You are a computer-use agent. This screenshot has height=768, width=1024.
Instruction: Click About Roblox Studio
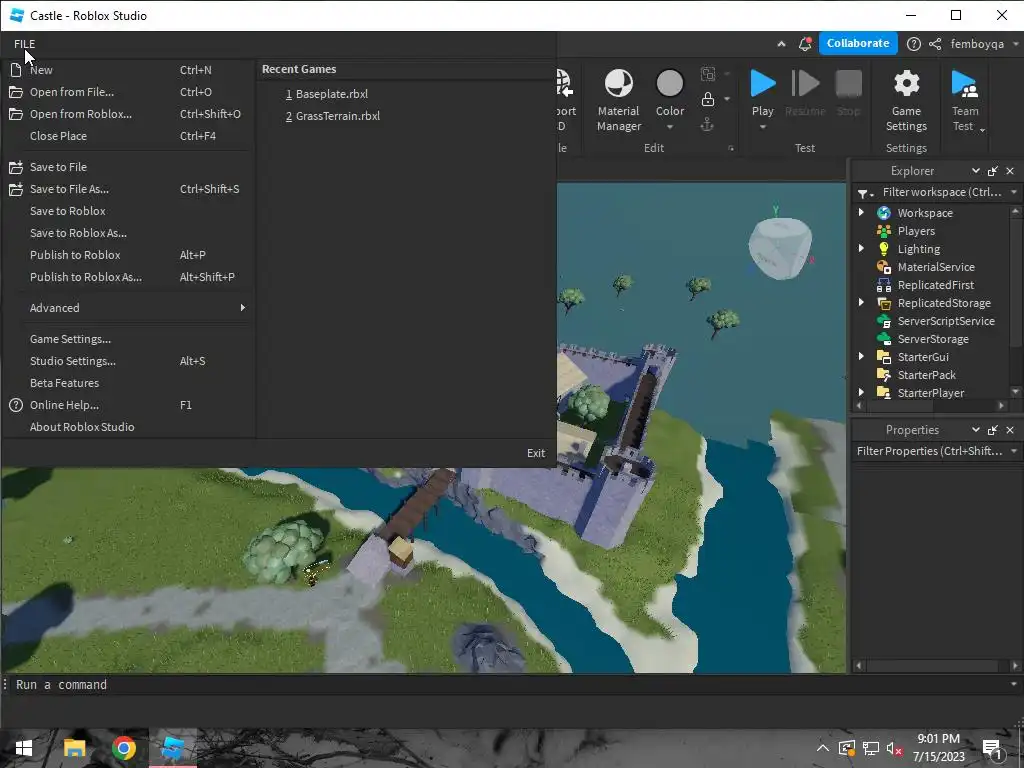pyautogui.click(x=128, y=427)
